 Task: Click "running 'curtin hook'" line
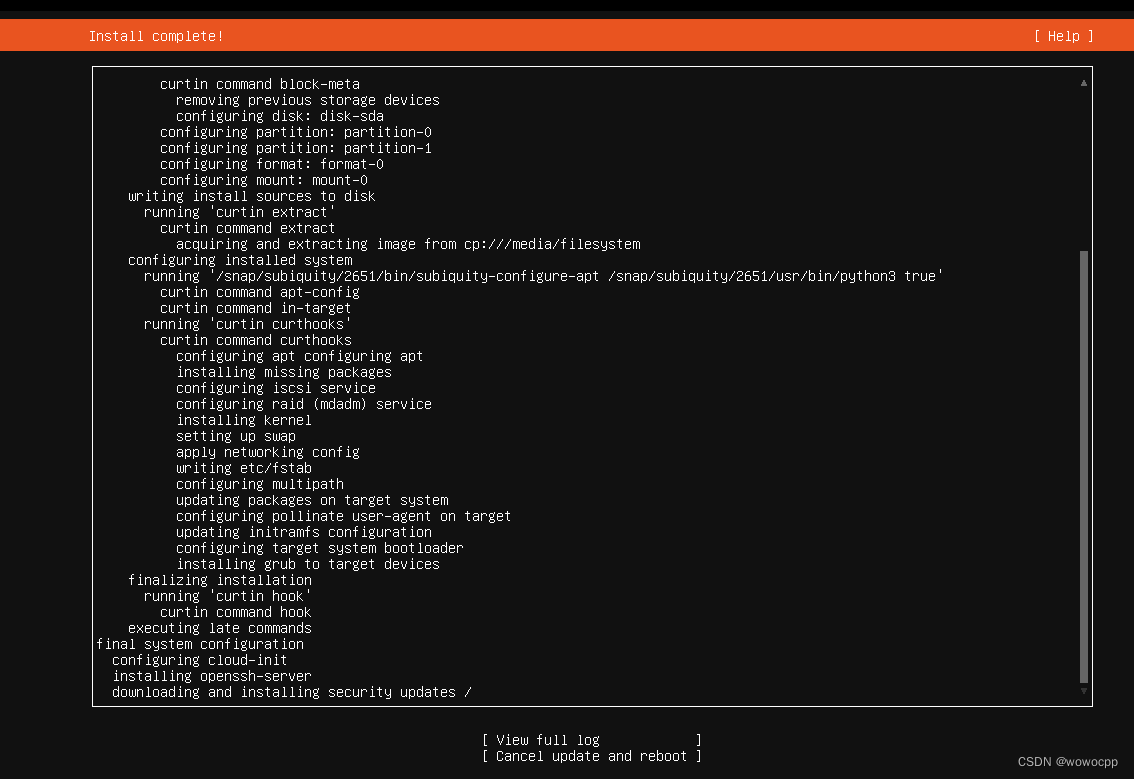(x=228, y=596)
